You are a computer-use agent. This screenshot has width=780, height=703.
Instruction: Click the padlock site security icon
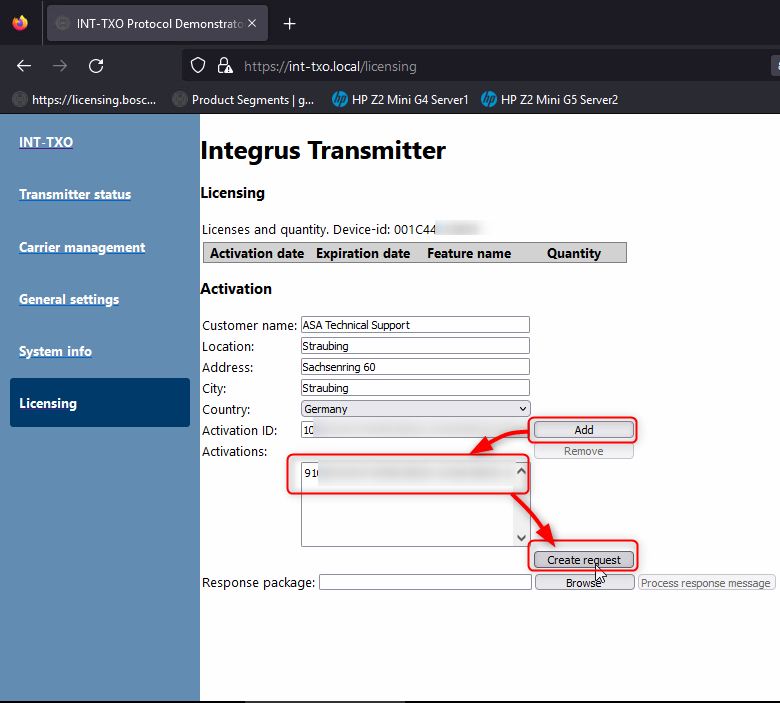click(224, 66)
